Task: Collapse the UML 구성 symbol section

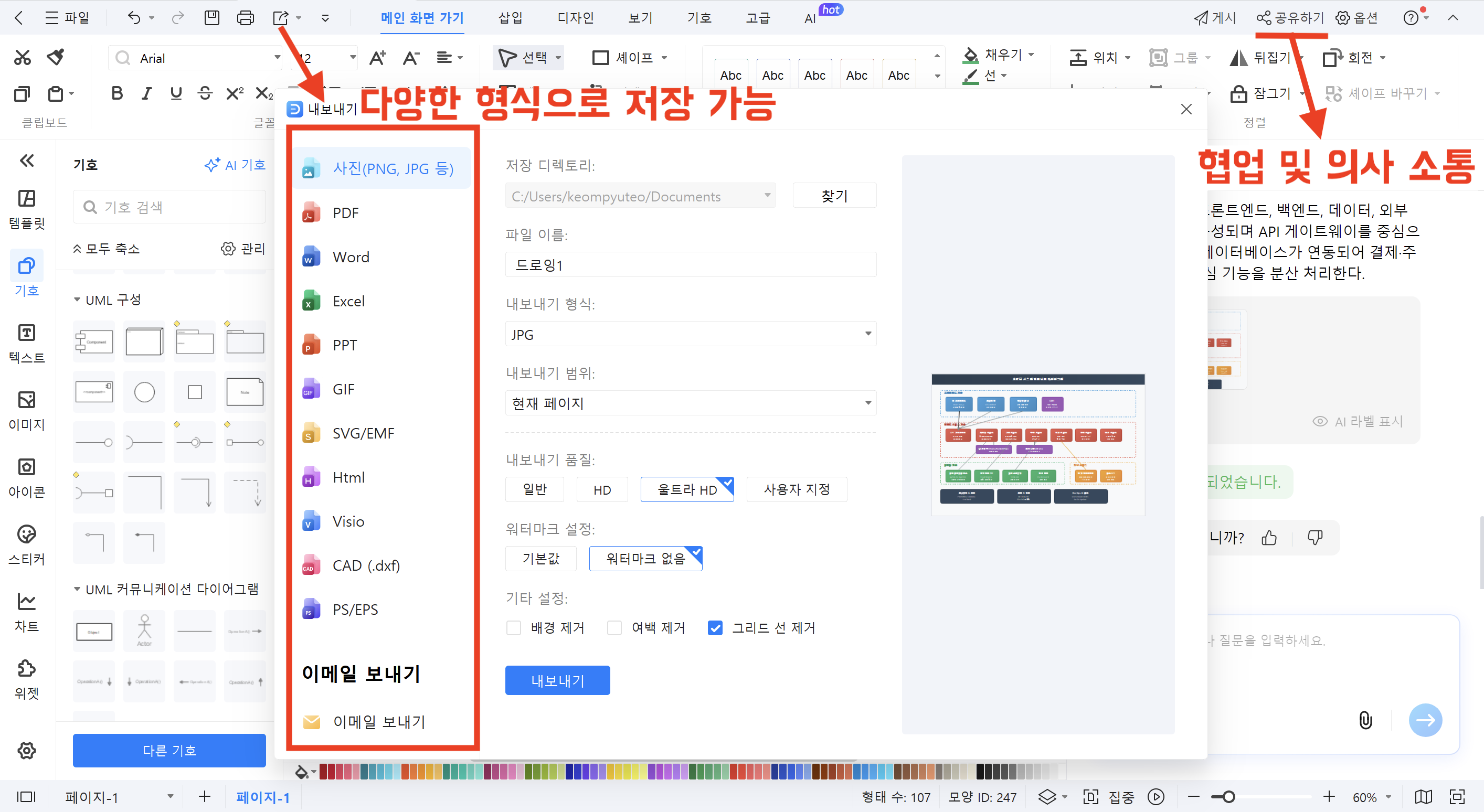Action: pyautogui.click(x=77, y=300)
